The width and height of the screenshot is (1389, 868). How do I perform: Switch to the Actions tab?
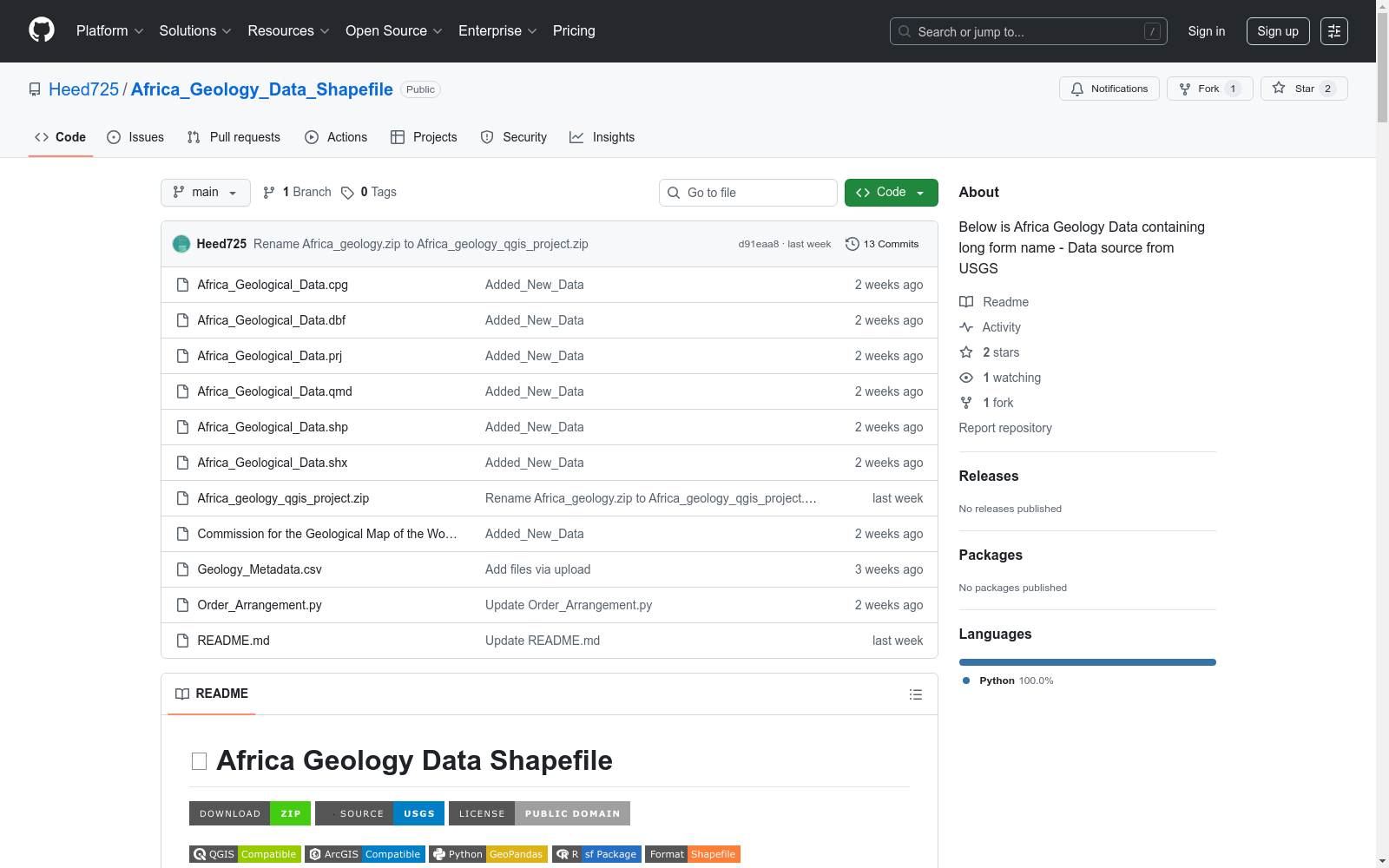tap(336, 137)
